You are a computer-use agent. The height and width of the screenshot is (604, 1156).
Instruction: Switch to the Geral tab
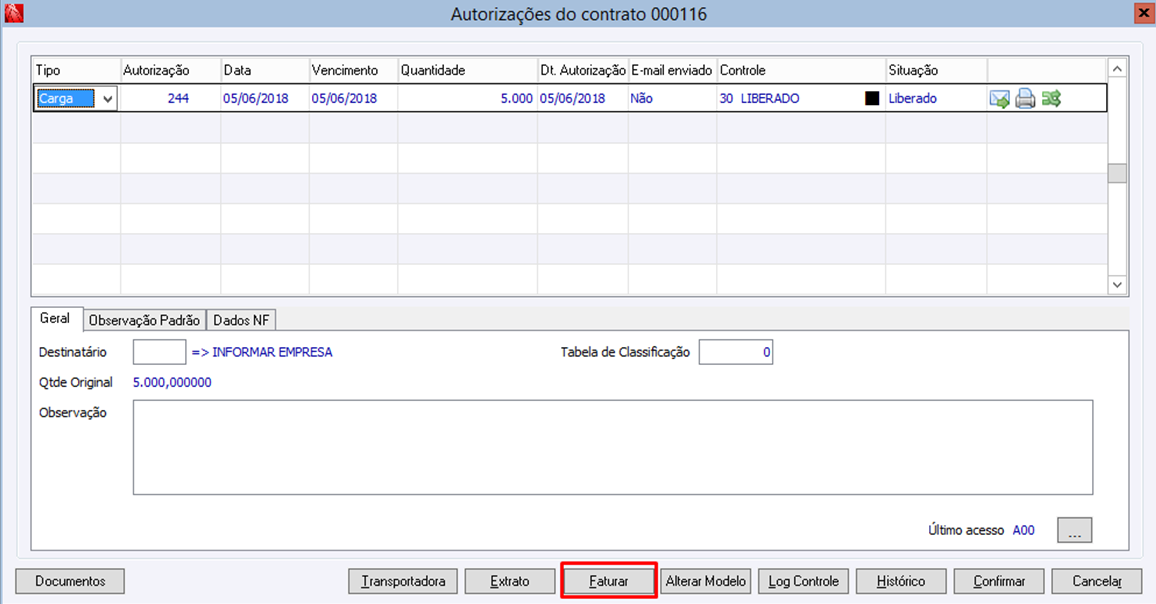click(x=55, y=319)
